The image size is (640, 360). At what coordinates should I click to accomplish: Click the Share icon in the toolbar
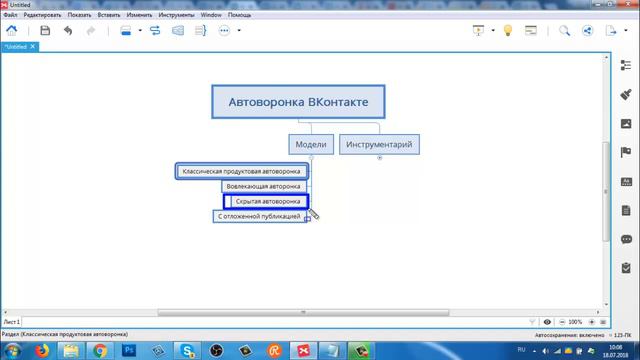click(x=587, y=30)
